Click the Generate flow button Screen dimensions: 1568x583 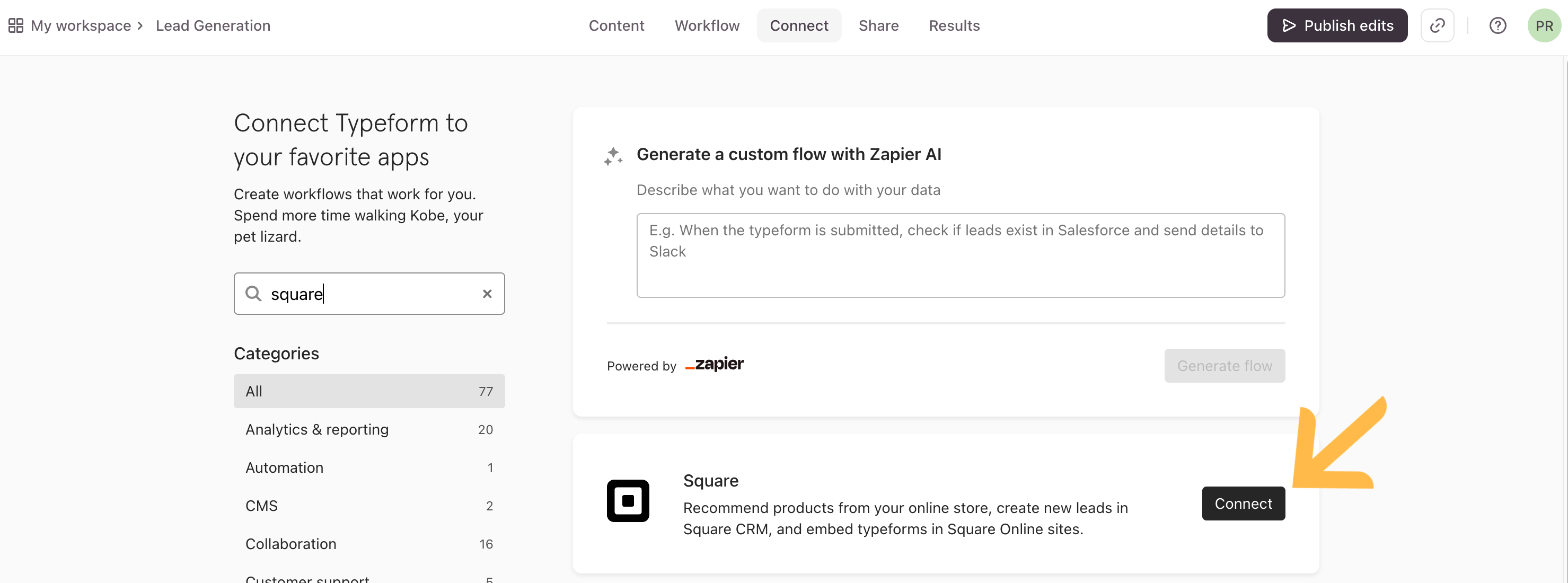pos(1224,366)
